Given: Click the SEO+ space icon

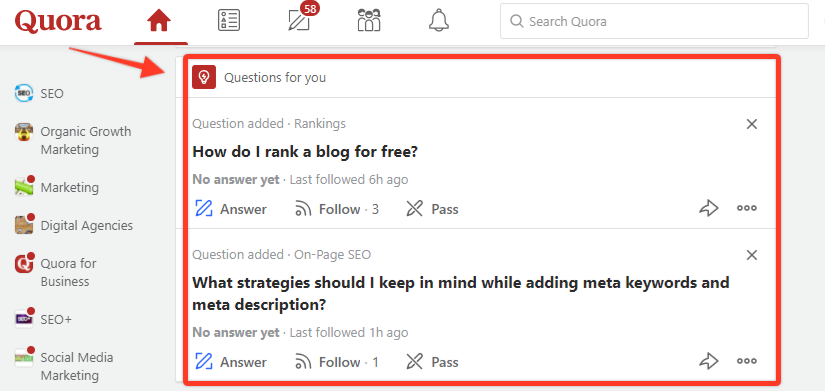Looking at the screenshot, I should pyautogui.click(x=24, y=318).
